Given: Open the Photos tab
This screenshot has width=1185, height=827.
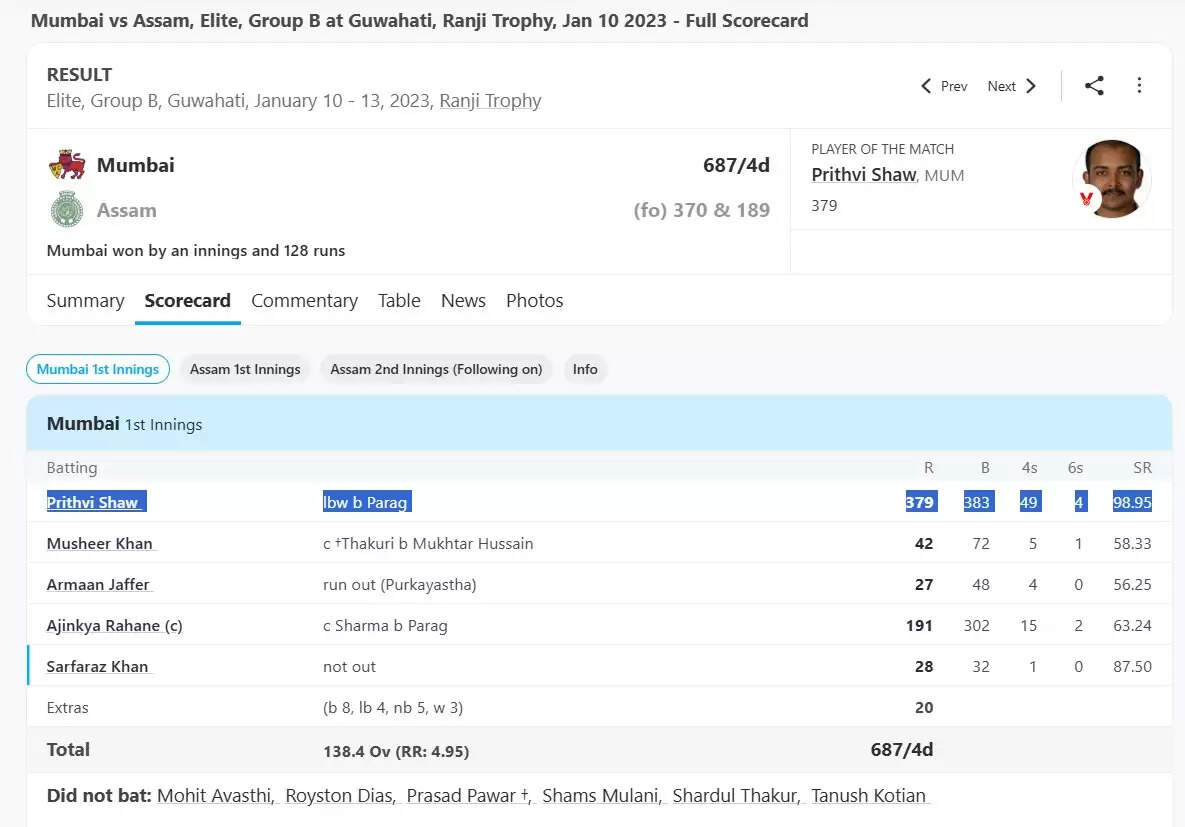Looking at the screenshot, I should 534,301.
